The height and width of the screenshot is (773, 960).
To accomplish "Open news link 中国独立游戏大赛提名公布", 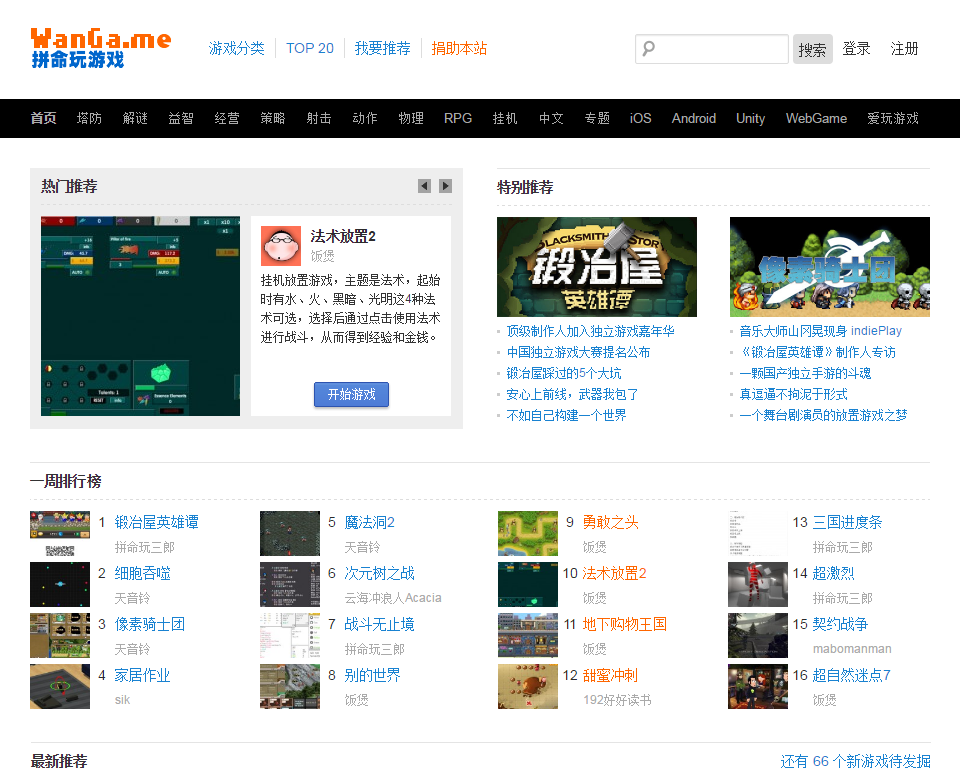I will click(x=578, y=352).
